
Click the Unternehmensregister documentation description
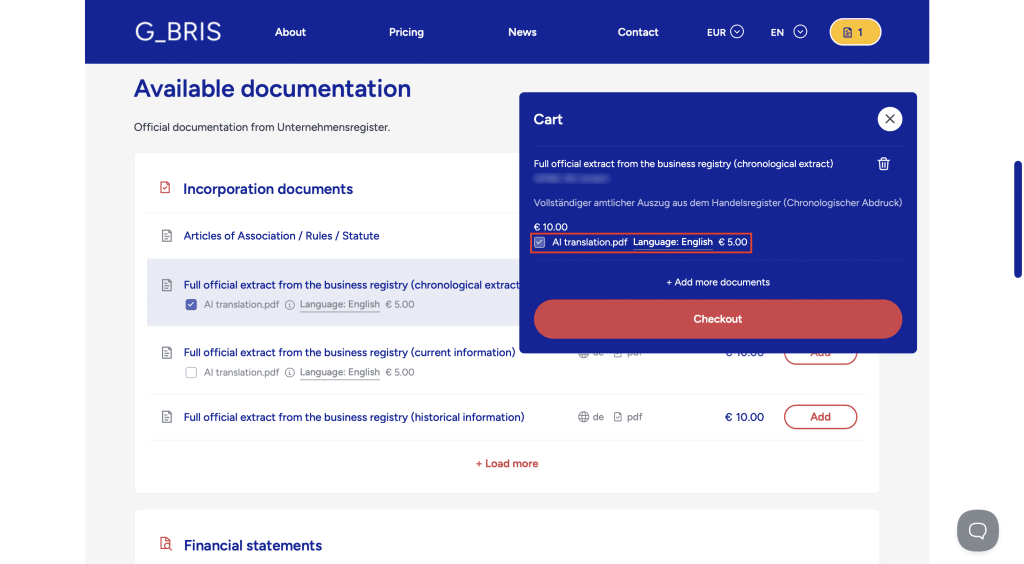[x=262, y=127]
